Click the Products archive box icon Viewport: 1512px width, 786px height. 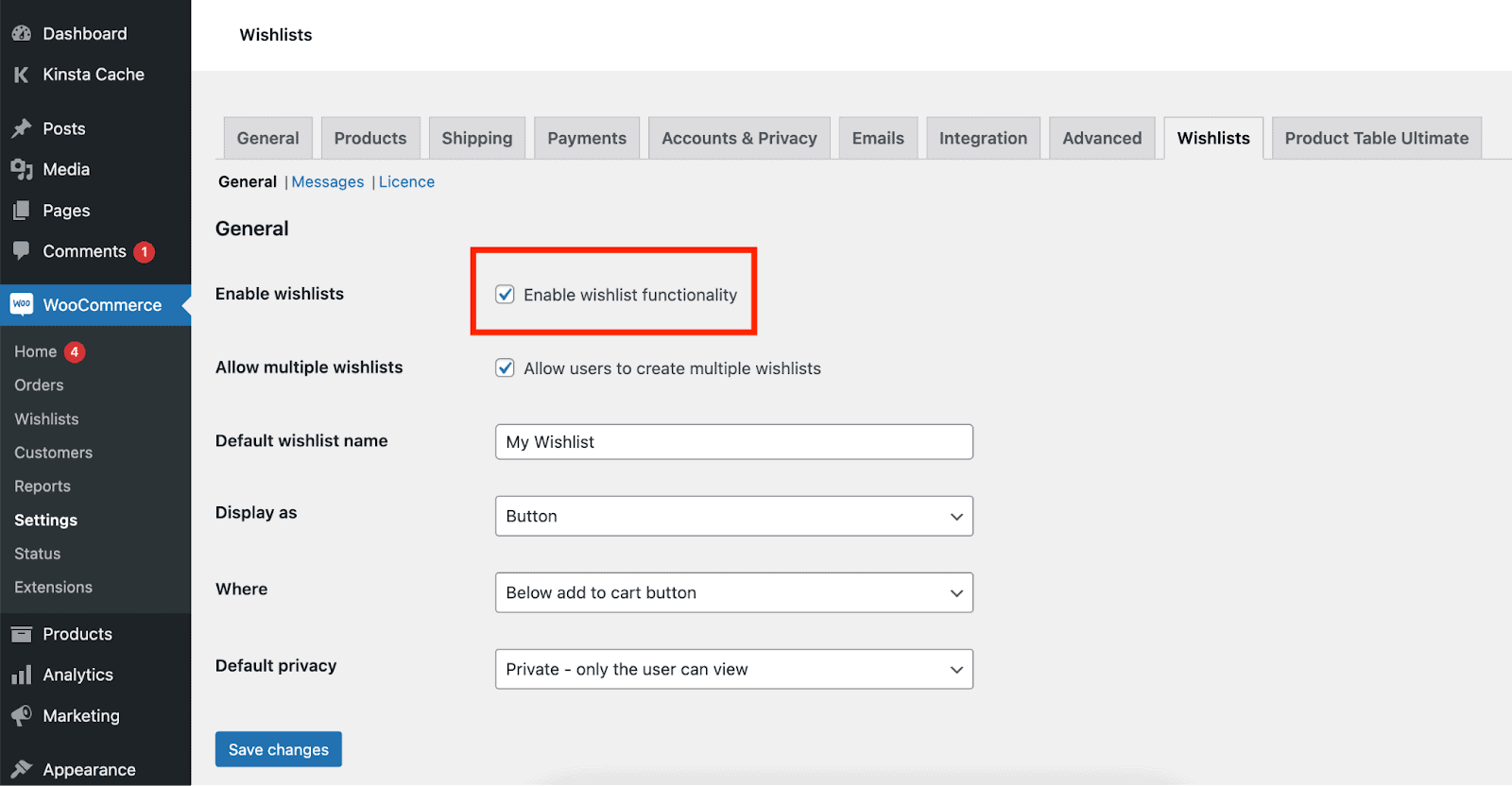pos(21,634)
